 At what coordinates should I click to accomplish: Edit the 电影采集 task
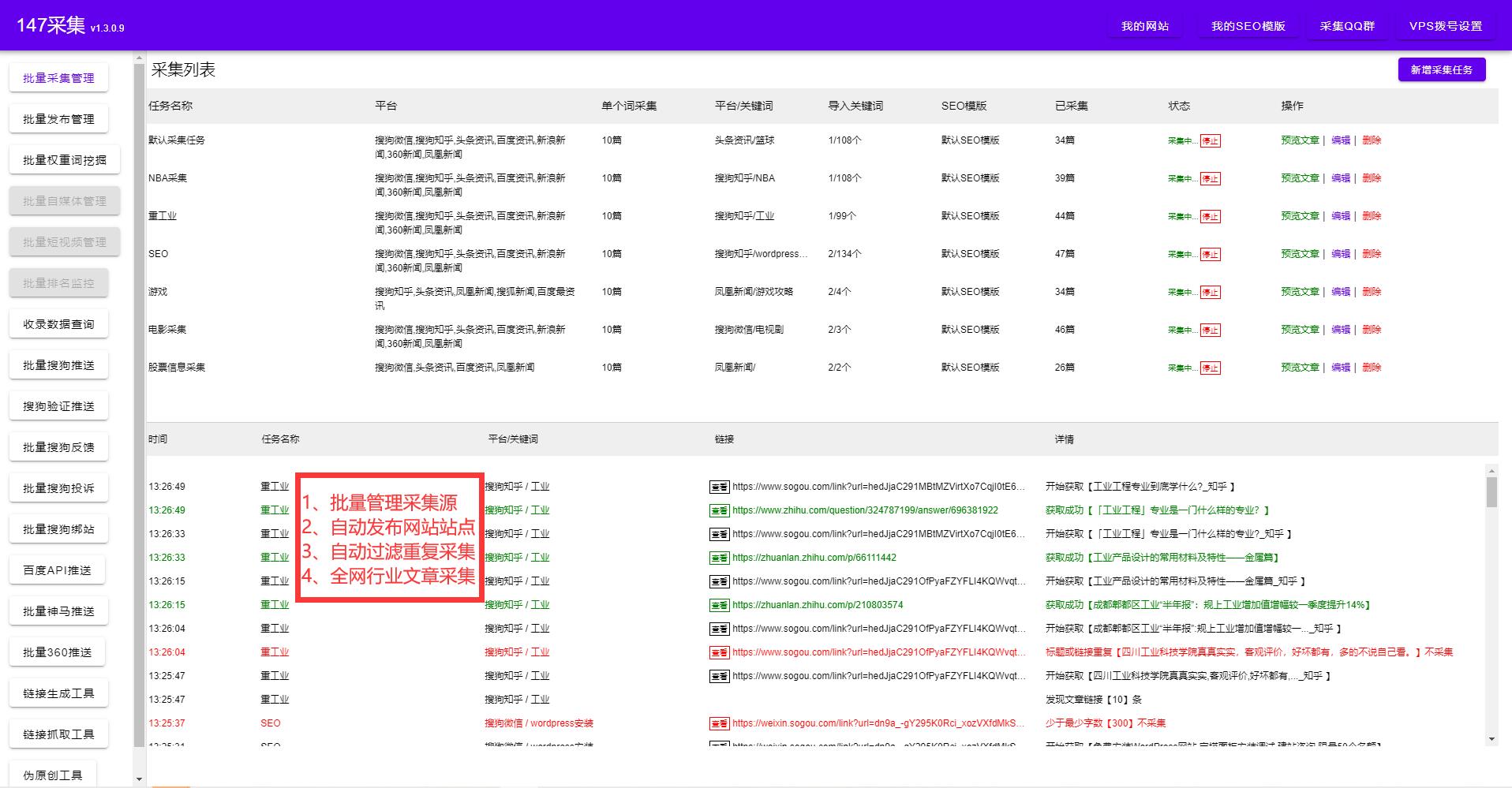click(x=1340, y=330)
